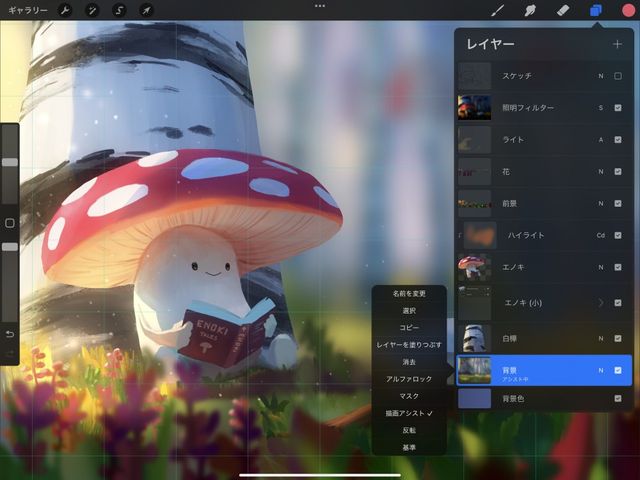This screenshot has height=480, width=640.
Task: Hide the 照明フィルター layer
Action: tap(618, 108)
